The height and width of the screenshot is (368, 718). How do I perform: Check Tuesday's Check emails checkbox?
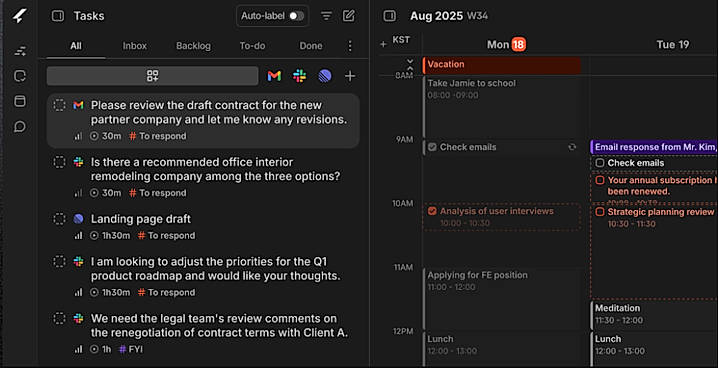pos(600,162)
